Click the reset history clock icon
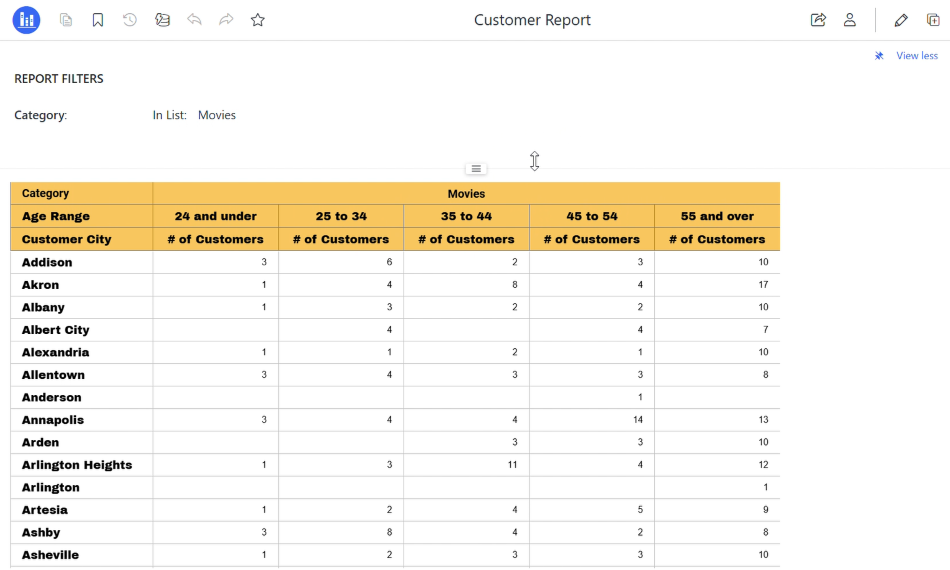The width and height of the screenshot is (950, 570). point(130,20)
